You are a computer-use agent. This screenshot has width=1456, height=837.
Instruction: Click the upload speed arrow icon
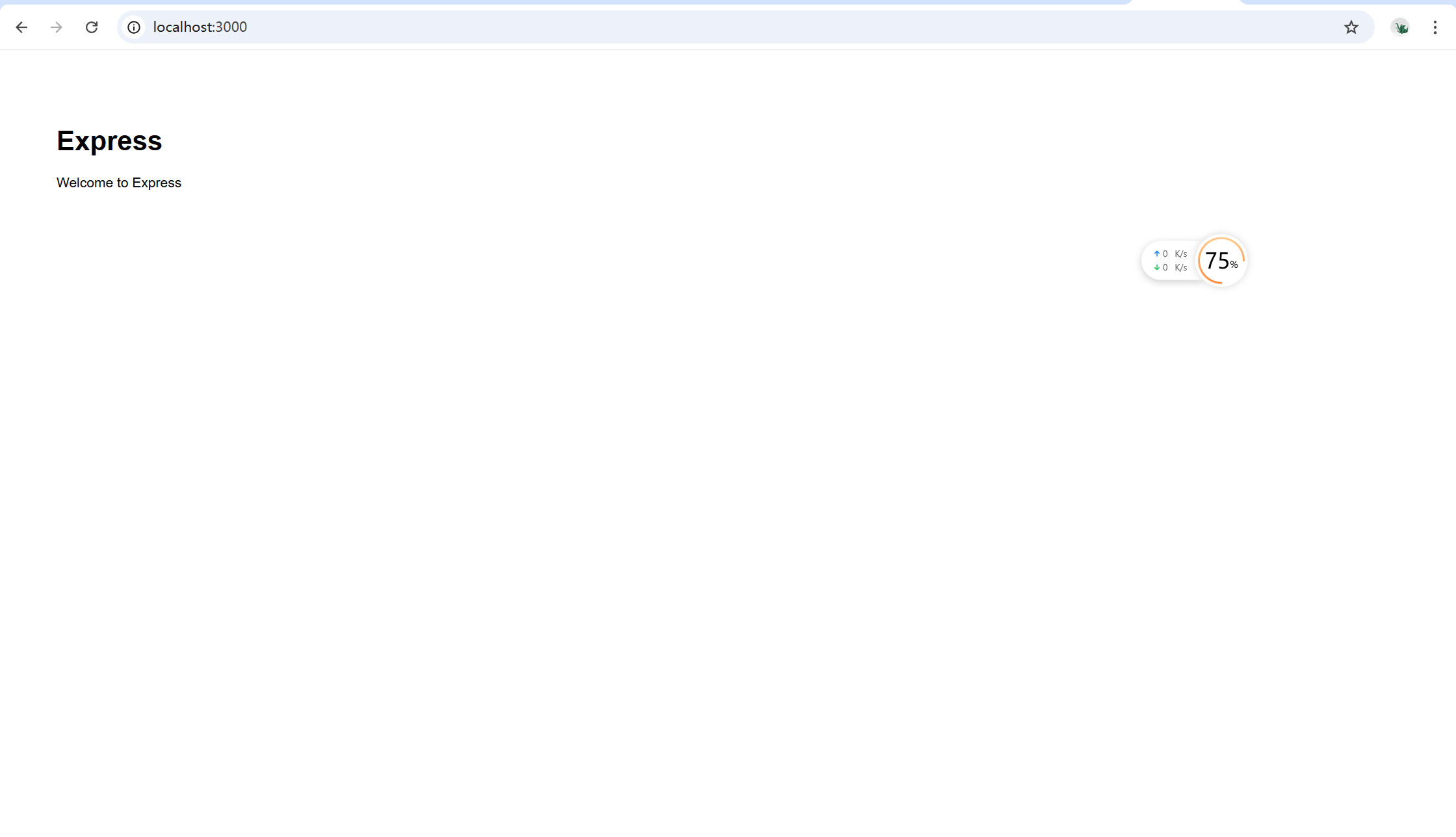(1157, 254)
